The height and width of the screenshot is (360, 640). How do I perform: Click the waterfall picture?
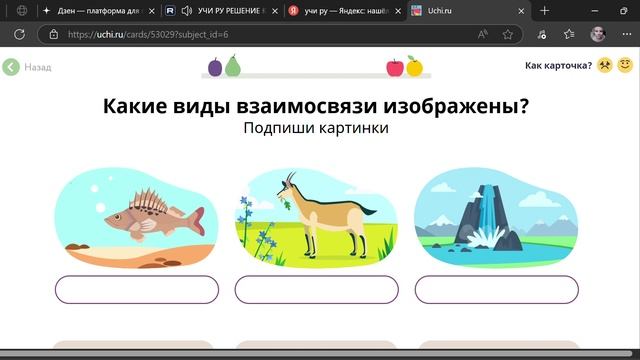496,217
